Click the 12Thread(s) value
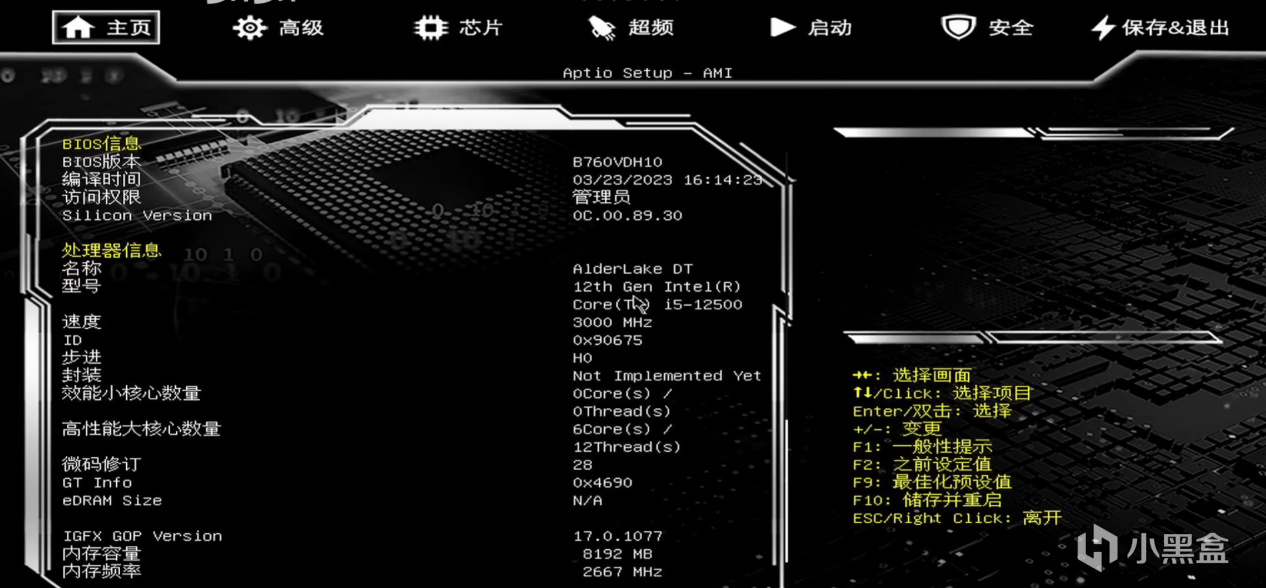 click(x=627, y=447)
